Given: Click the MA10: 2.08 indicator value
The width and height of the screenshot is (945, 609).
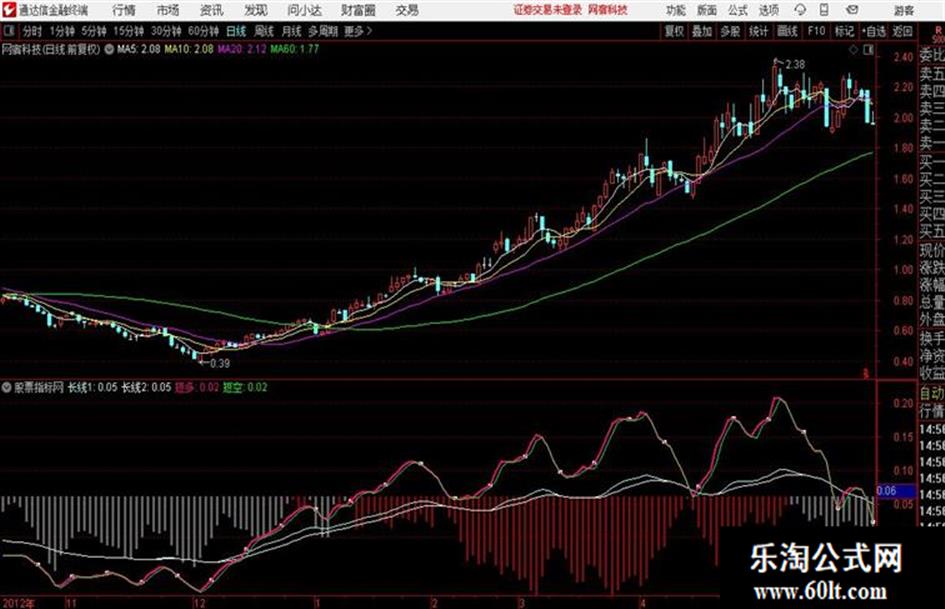Looking at the screenshot, I should point(189,49).
